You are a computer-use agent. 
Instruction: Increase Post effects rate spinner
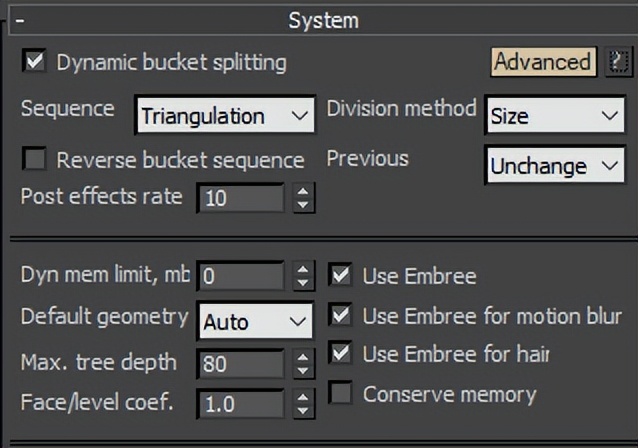tap(303, 190)
